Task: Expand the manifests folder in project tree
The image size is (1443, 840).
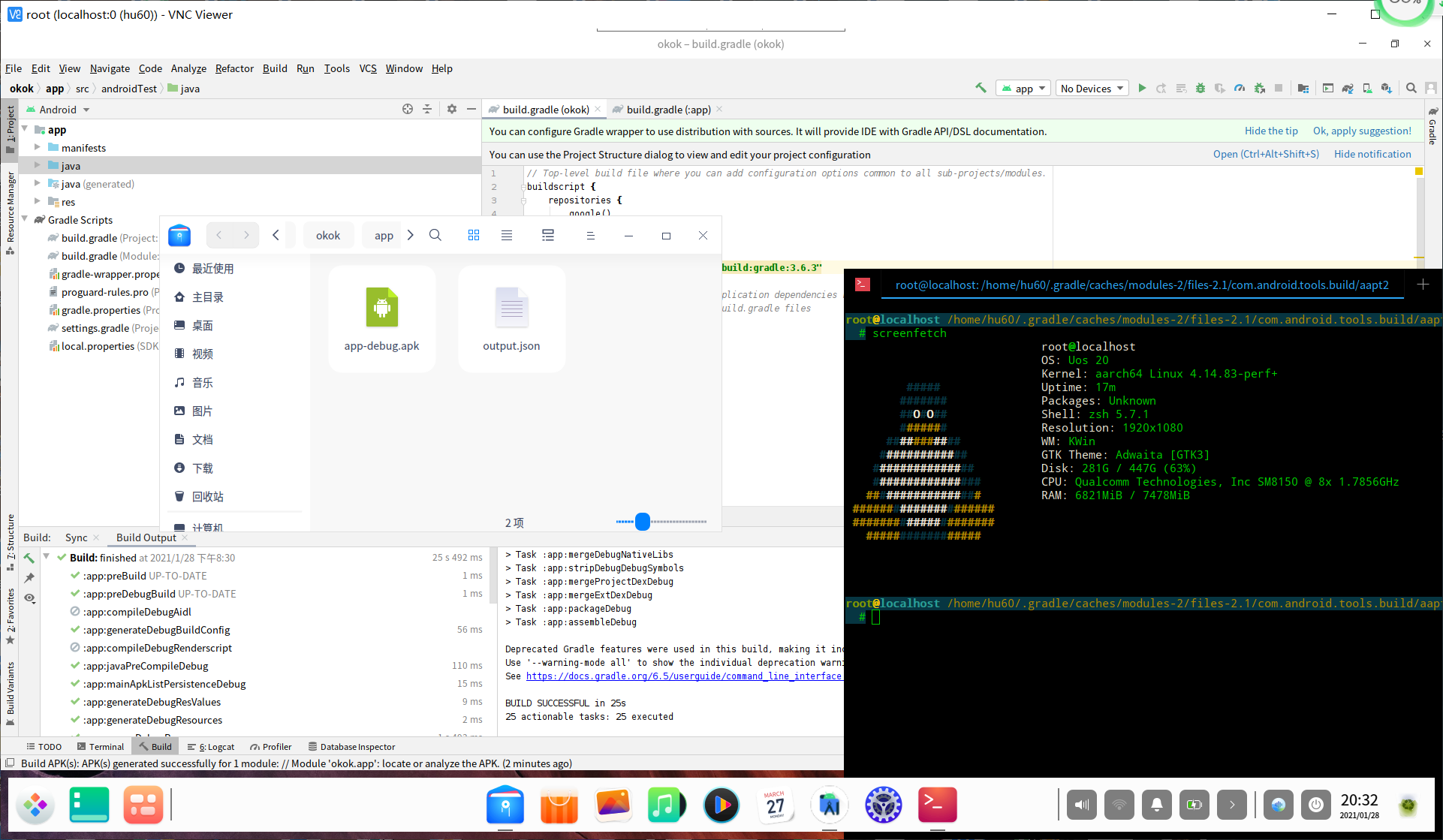Action: tap(38, 147)
